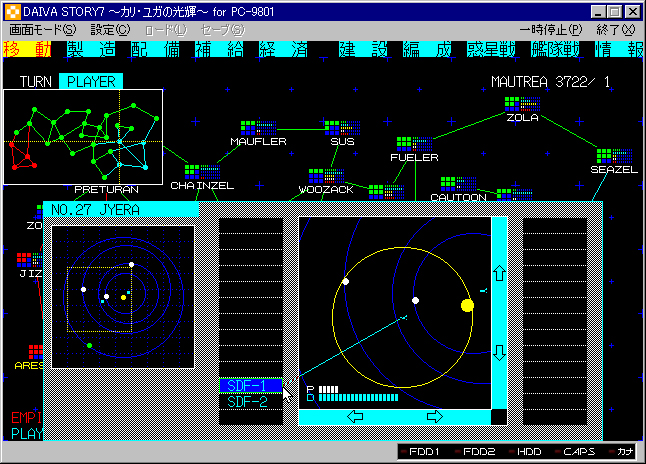Click the down arrow in orbit view
The image size is (646, 464).
coord(499,352)
